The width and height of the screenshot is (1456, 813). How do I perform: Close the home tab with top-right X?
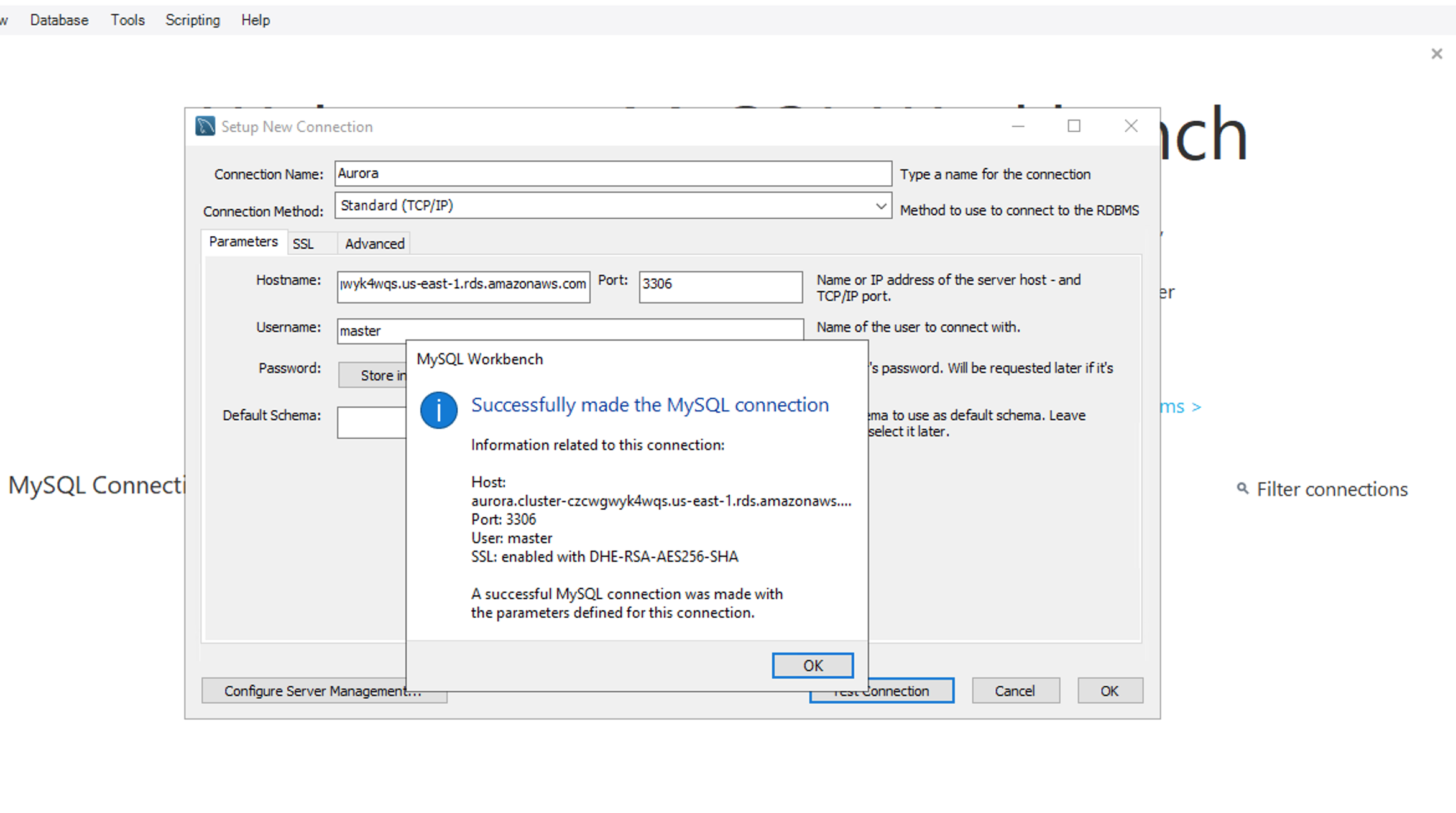pos(1436,54)
